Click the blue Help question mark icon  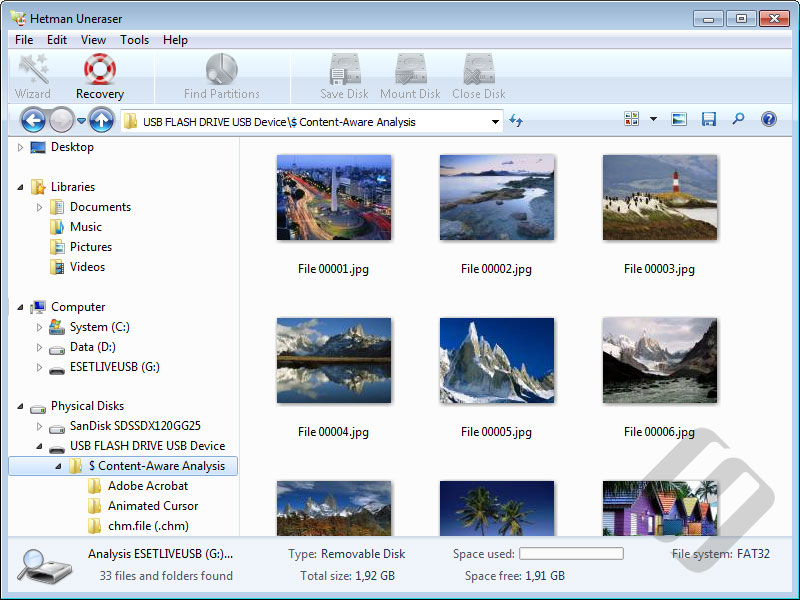(768, 119)
